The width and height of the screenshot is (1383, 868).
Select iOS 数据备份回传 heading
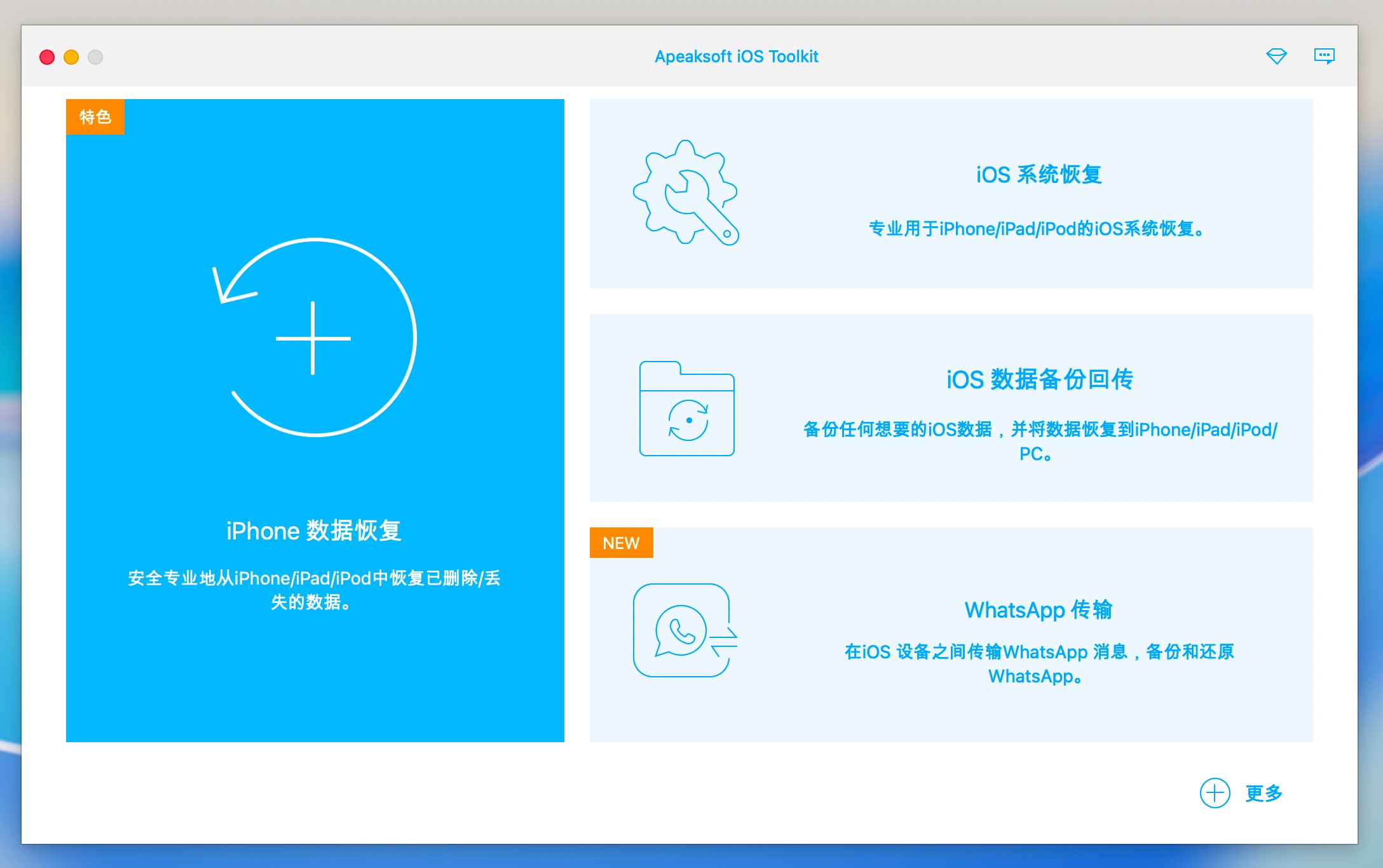(1039, 379)
